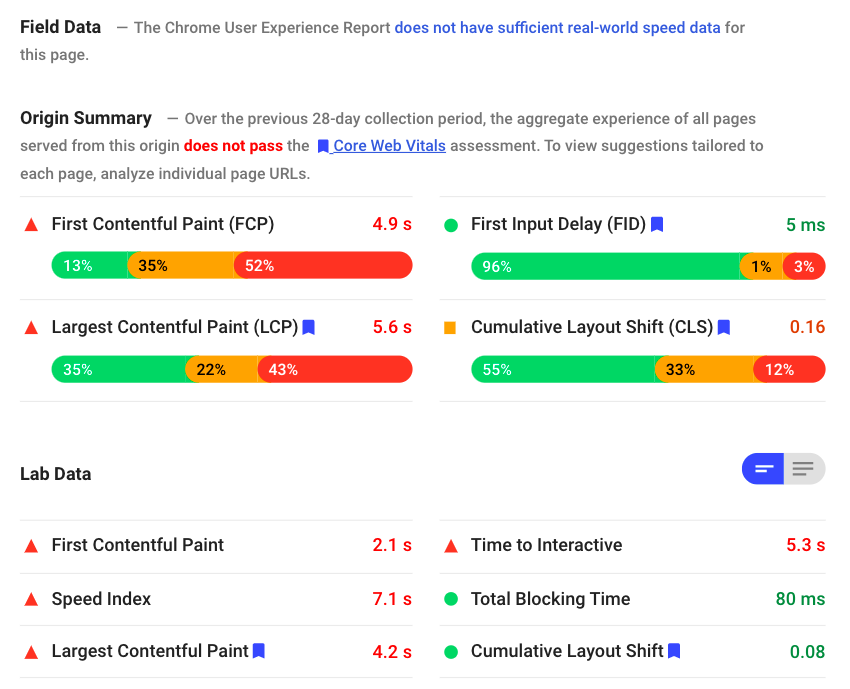850x689 pixels.
Task: Click the orange 33% segment of the CLS bar
Action: coord(705,370)
